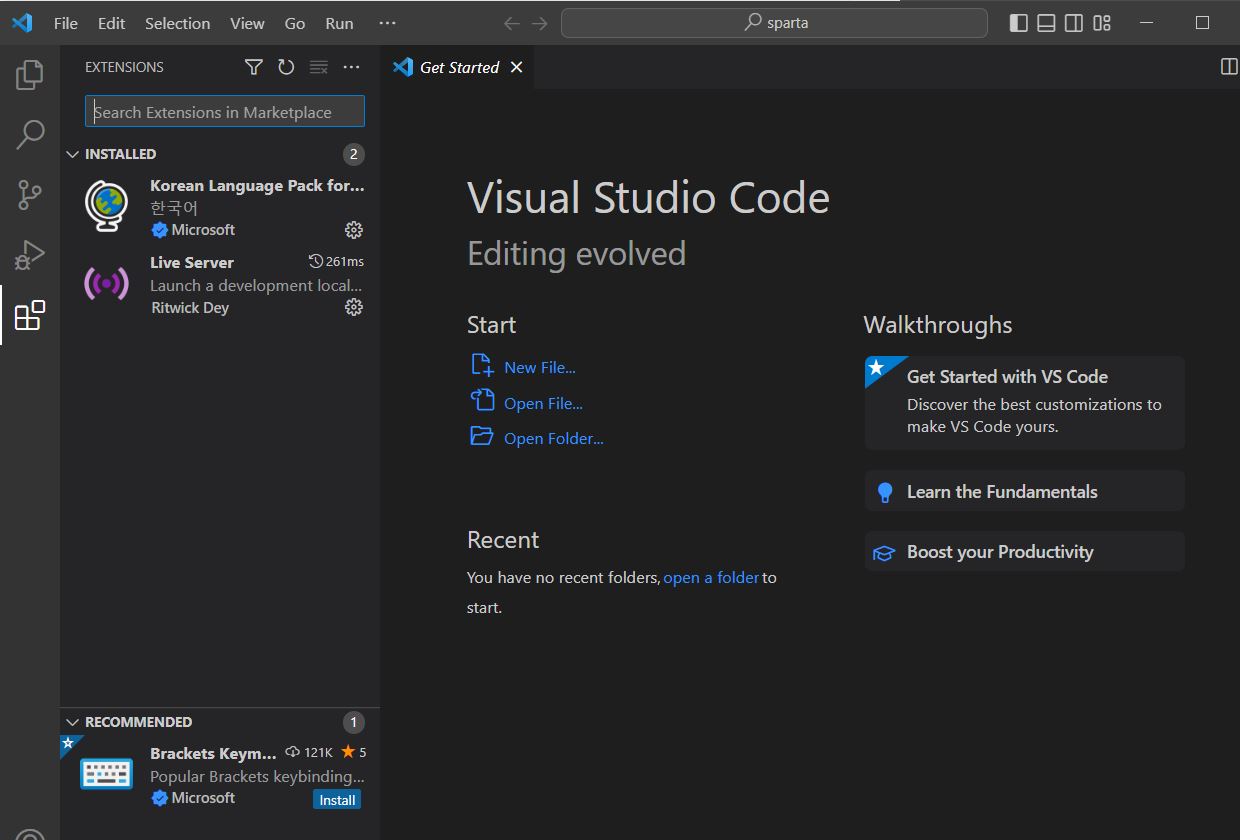Install Brackets Keymap extension
Image resolution: width=1240 pixels, height=840 pixels.
[x=337, y=800]
